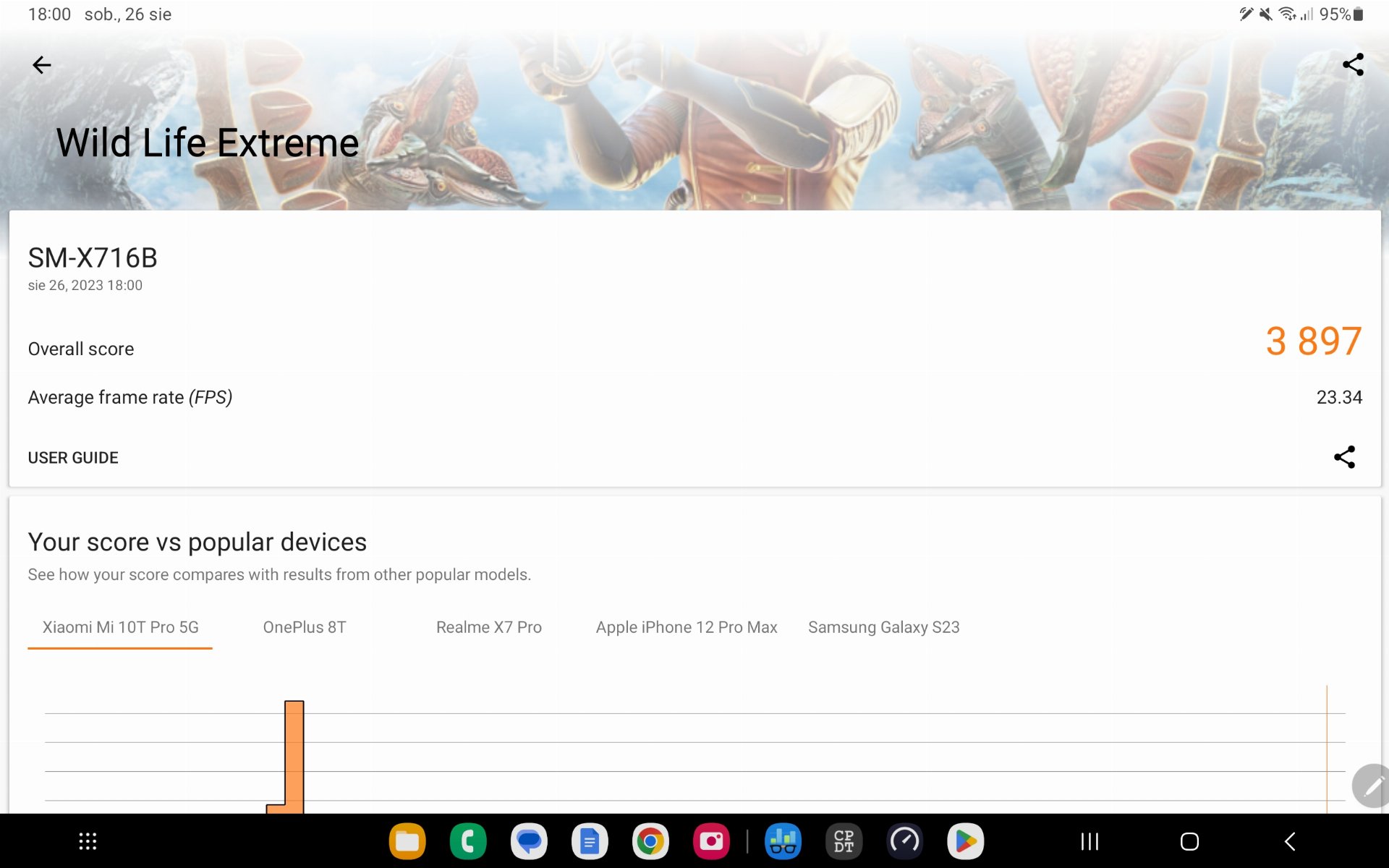Tap the home navigation button
The height and width of the screenshot is (868, 1389).
click(x=1189, y=841)
